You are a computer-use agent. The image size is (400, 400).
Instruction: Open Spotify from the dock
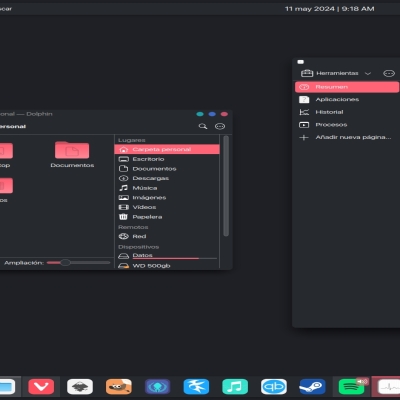[351, 388]
